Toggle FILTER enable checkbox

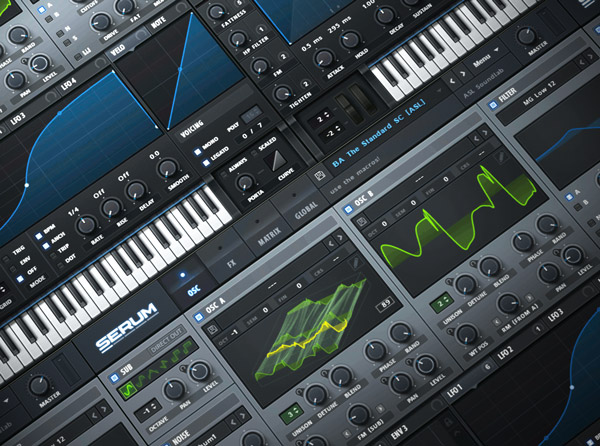pyautogui.click(x=493, y=104)
